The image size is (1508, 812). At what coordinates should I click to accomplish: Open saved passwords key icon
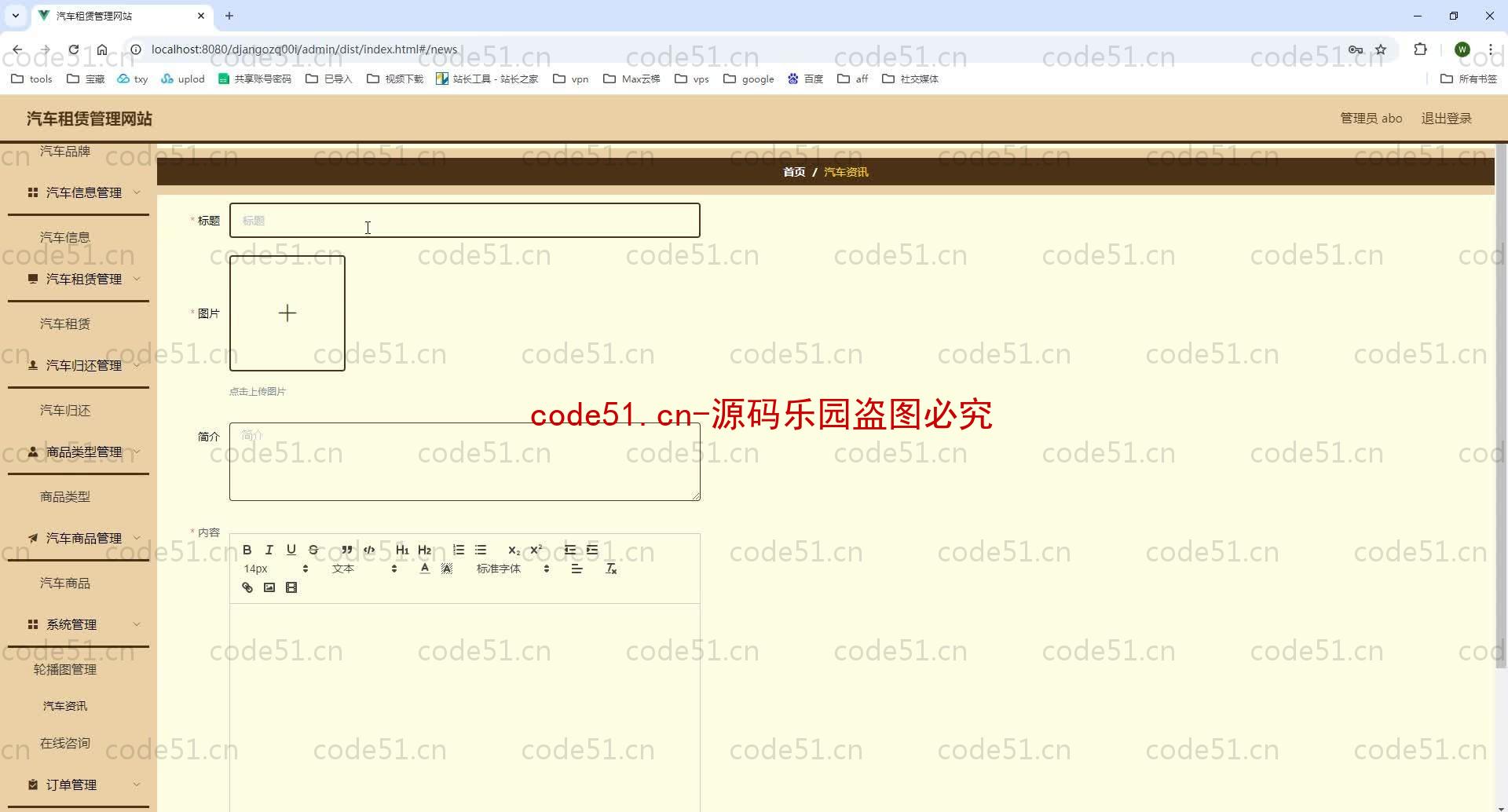click(1356, 49)
